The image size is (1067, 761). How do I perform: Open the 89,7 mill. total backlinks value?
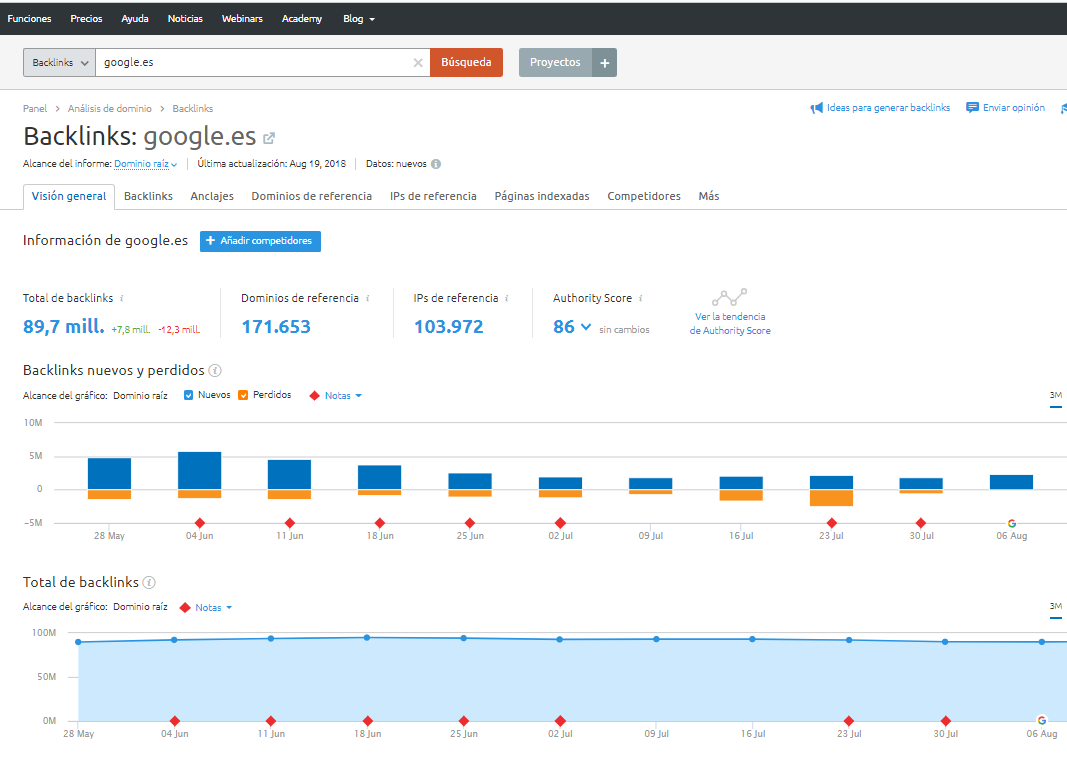(x=64, y=327)
